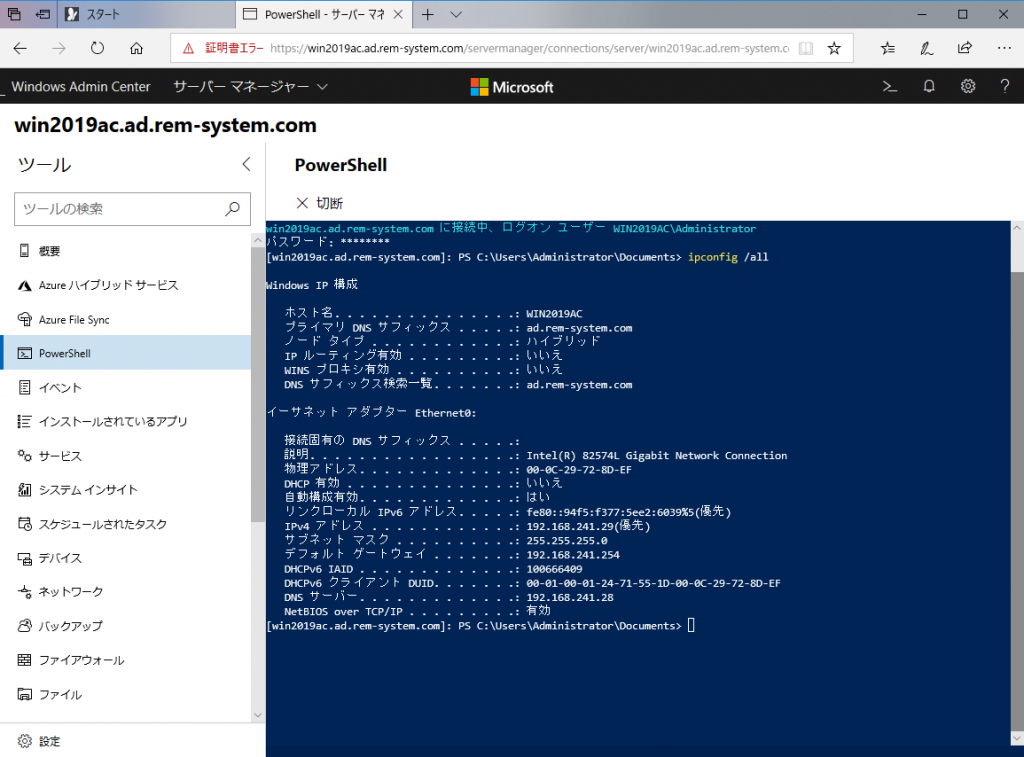Open the notification bell in the top bar
This screenshot has height=757, width=1024.
928,86
